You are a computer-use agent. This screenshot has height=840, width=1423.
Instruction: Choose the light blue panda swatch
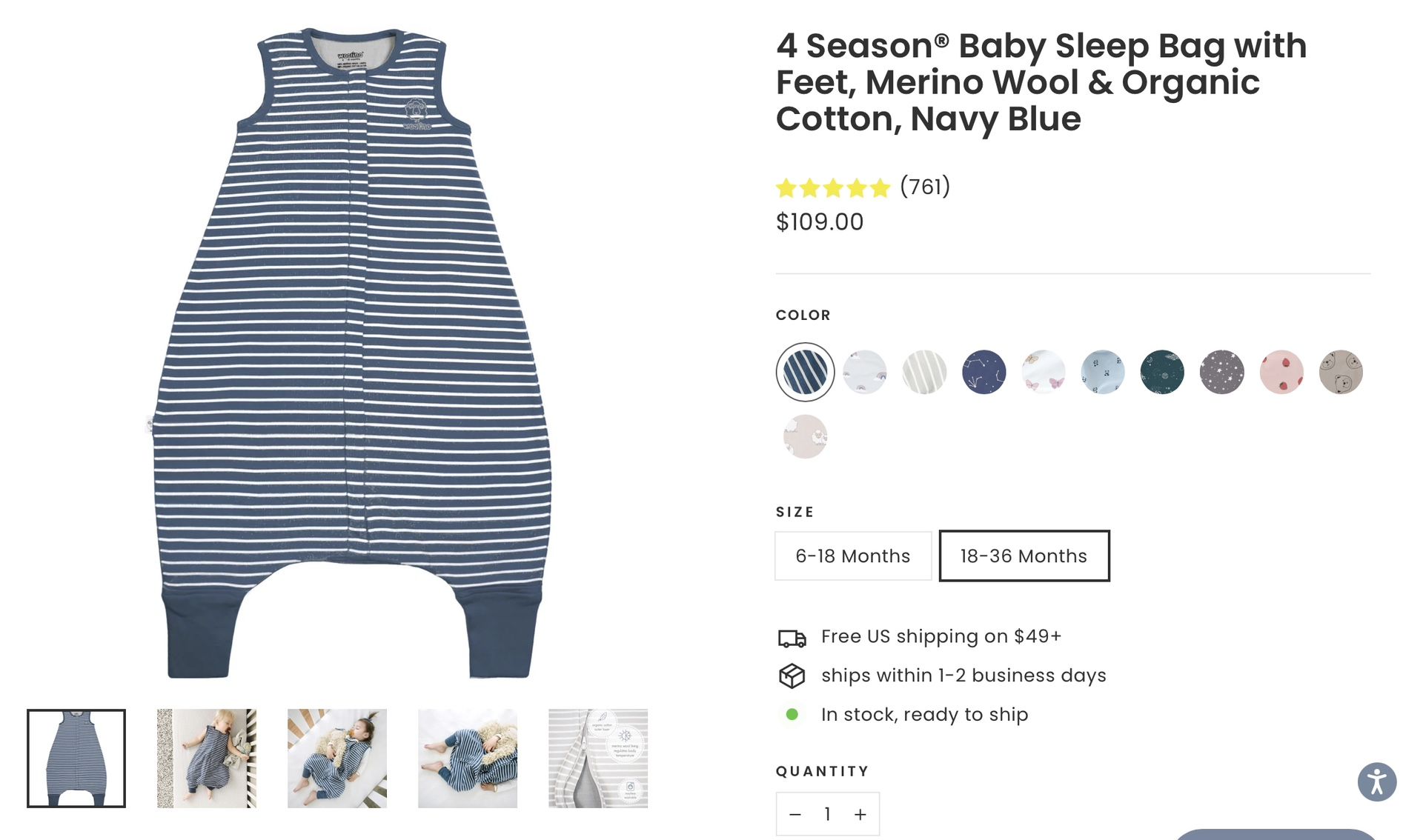tap(1103, 372)
